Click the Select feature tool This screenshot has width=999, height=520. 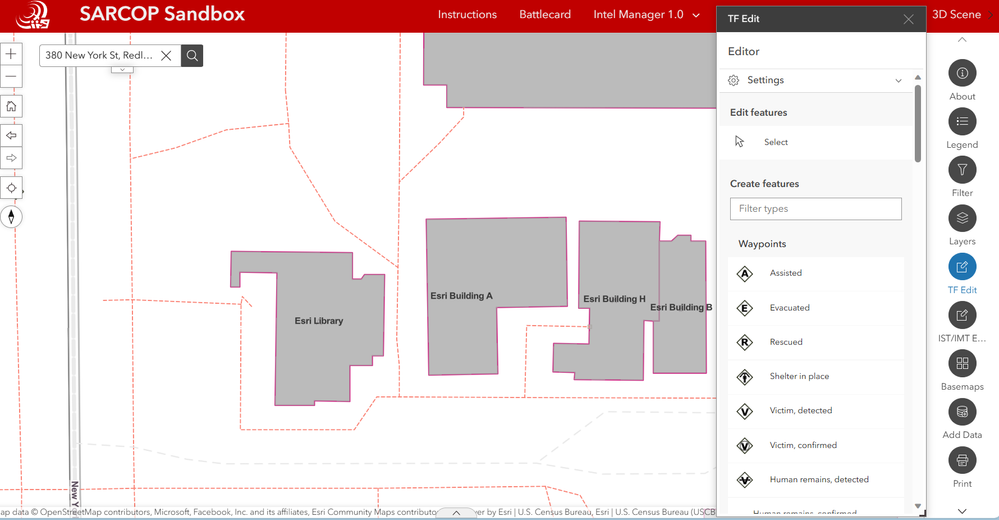click(816, 142)
